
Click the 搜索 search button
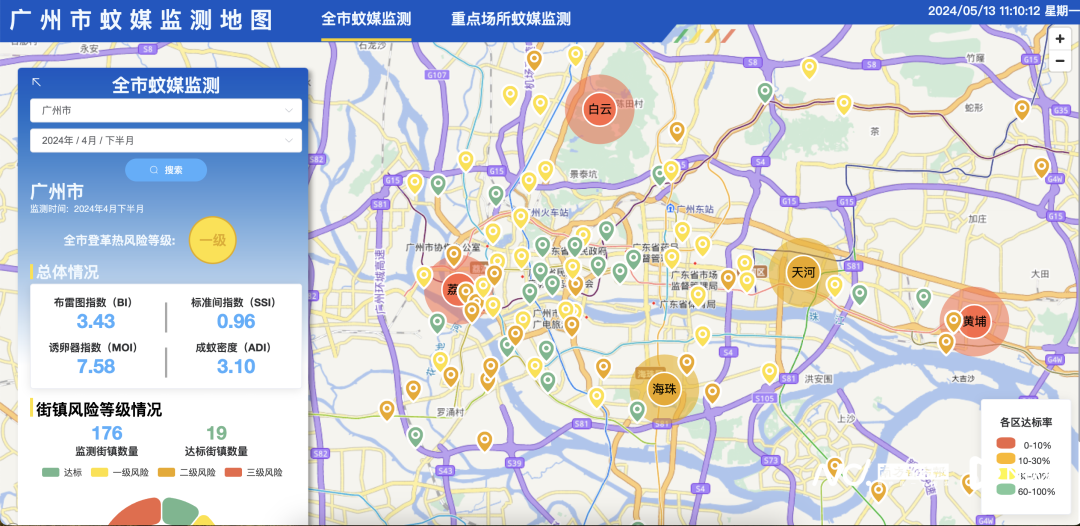coord(166,170)
